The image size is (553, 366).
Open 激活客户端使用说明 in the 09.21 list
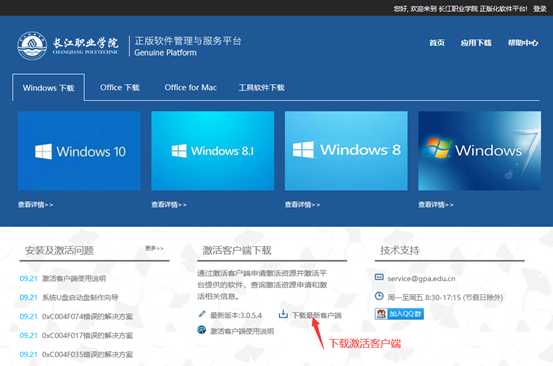coord(74,279)
